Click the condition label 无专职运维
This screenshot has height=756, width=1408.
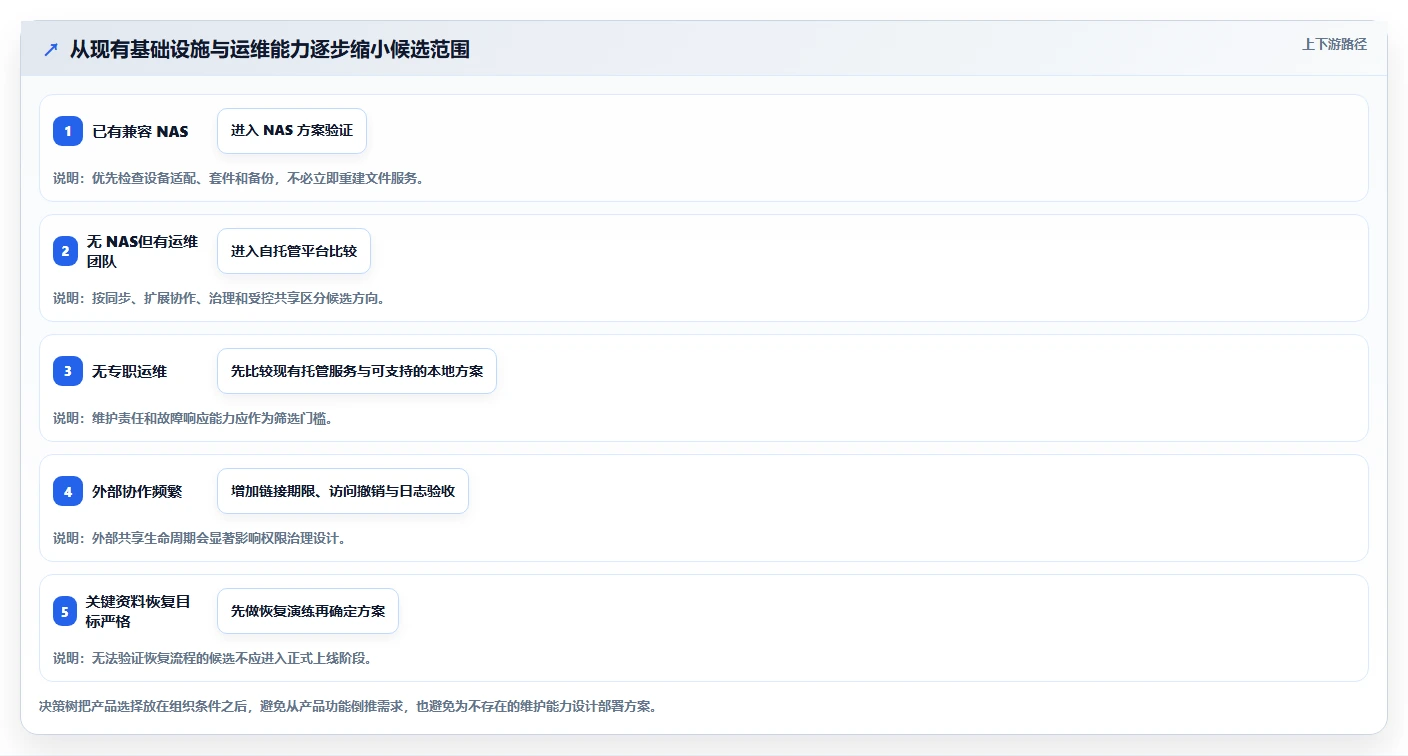(x=130, y=371)
